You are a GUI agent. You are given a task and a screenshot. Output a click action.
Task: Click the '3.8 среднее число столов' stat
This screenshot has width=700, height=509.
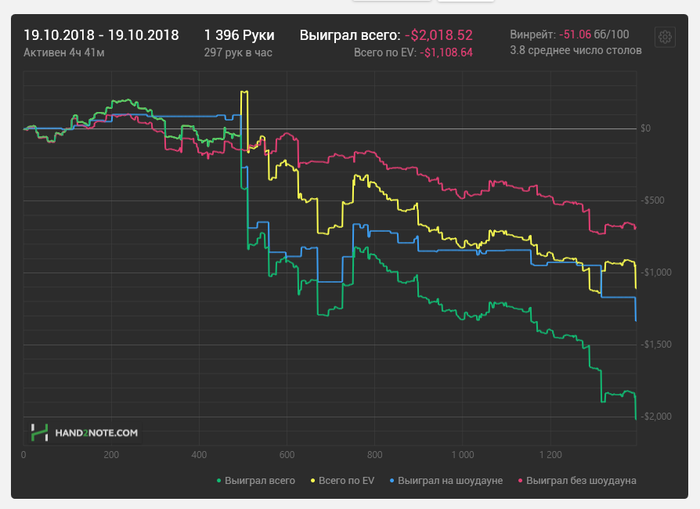pyautogui.click(x=573, y=51)
